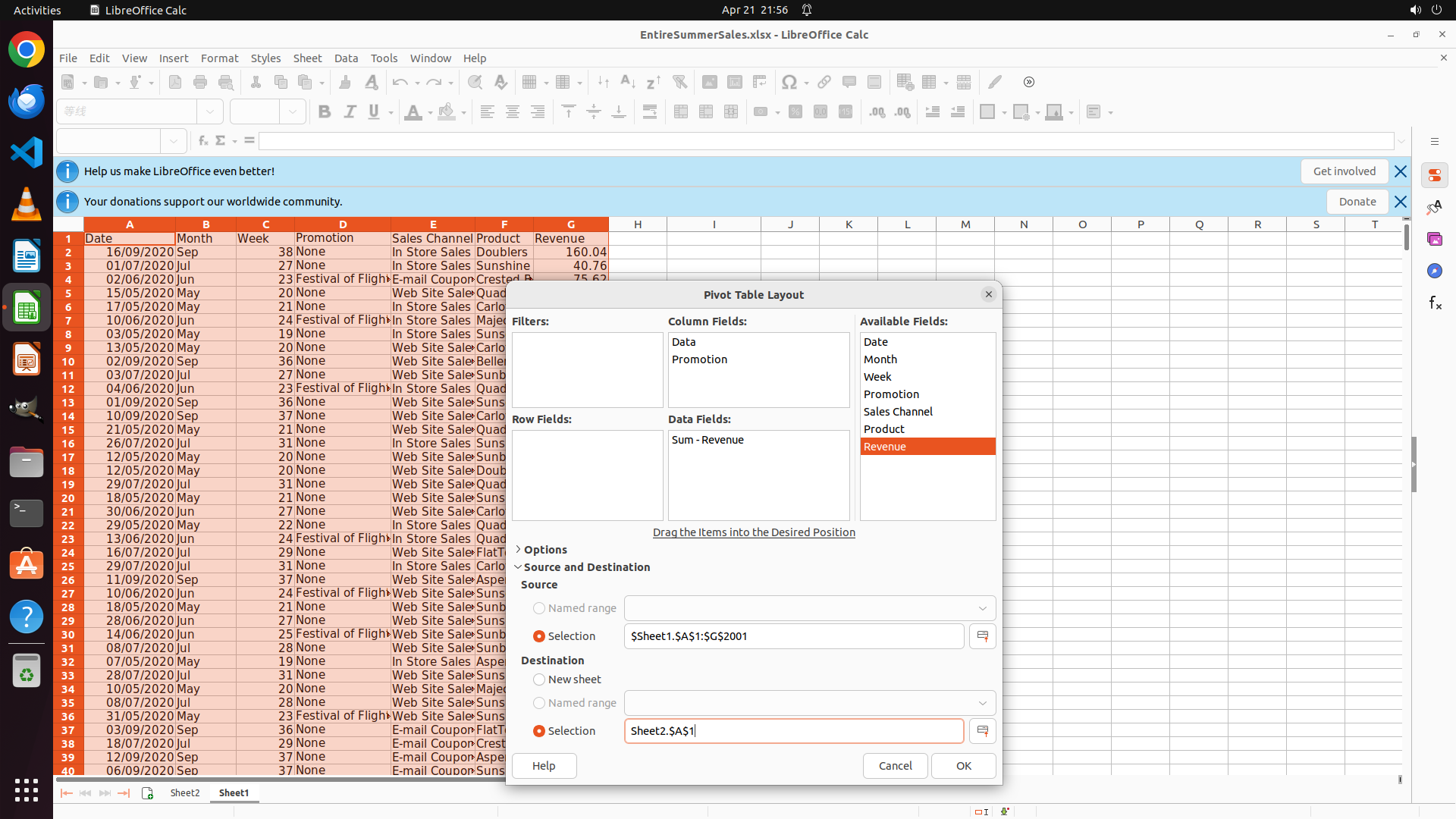Select Named range source radio button

click(x=539, y=608)
